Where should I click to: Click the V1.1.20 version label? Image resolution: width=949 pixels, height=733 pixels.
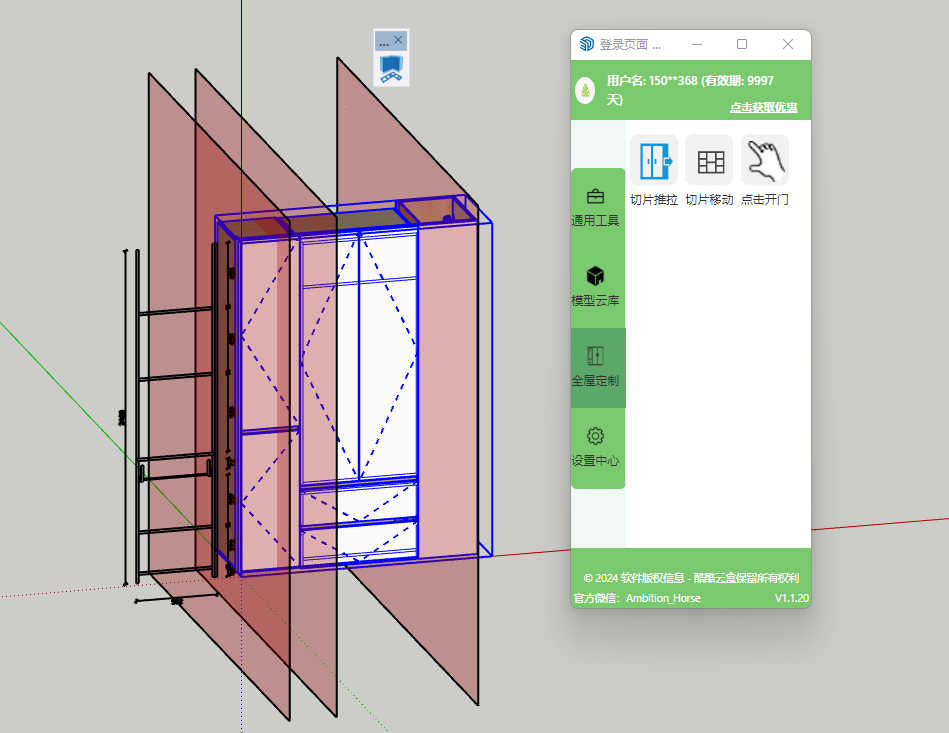click(792, 598)
